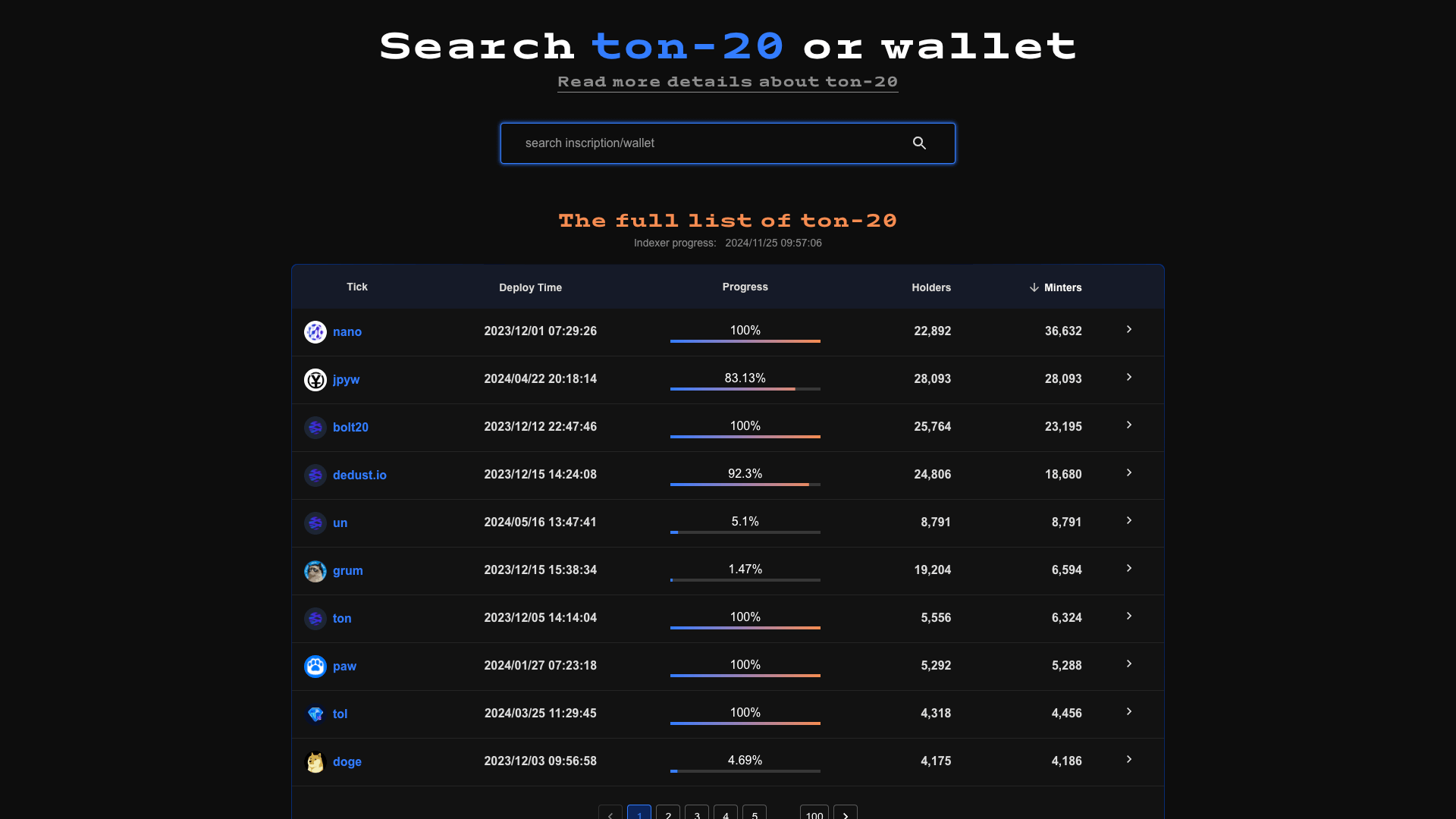Expand the un row chevron

pos(1129,520)
